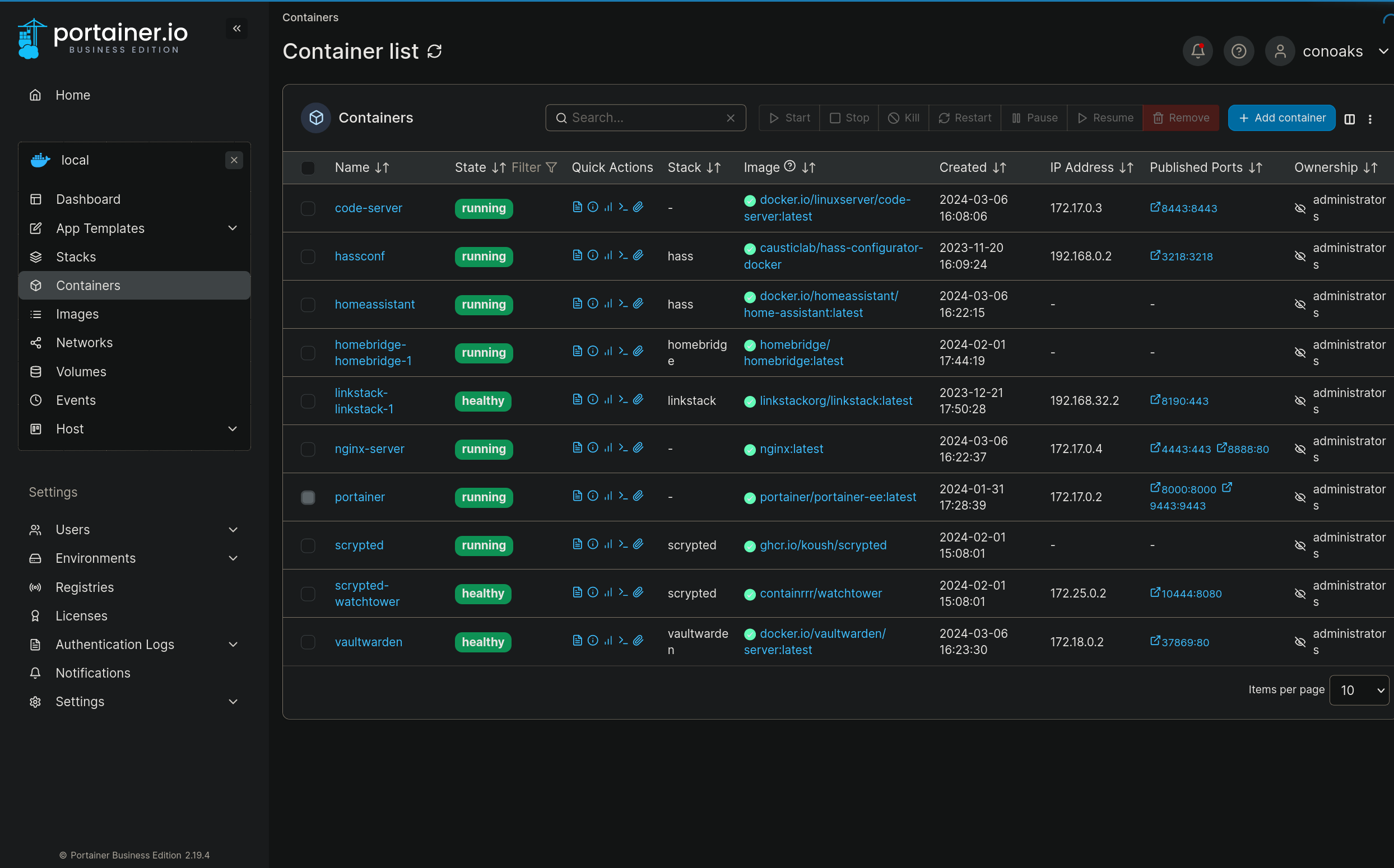Open inspect icon for hassconf
This screenshot has width=1394, height=868.
[x=593, y=255]
